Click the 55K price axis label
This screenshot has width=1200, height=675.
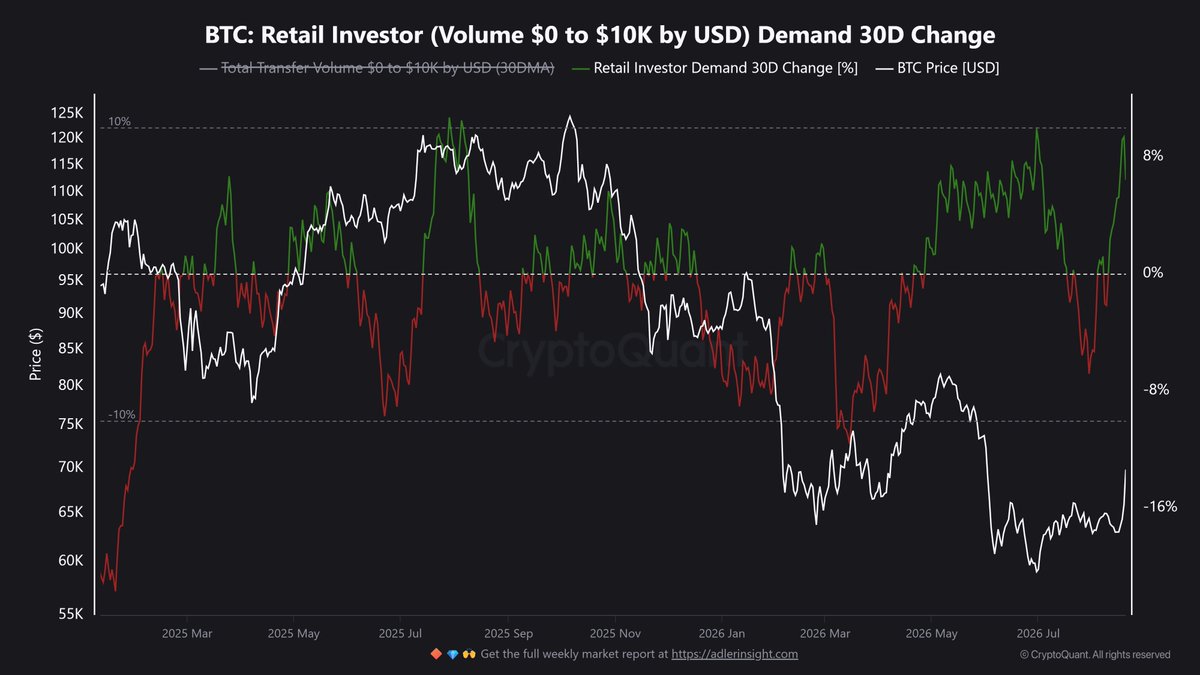(x=71, y=614)
